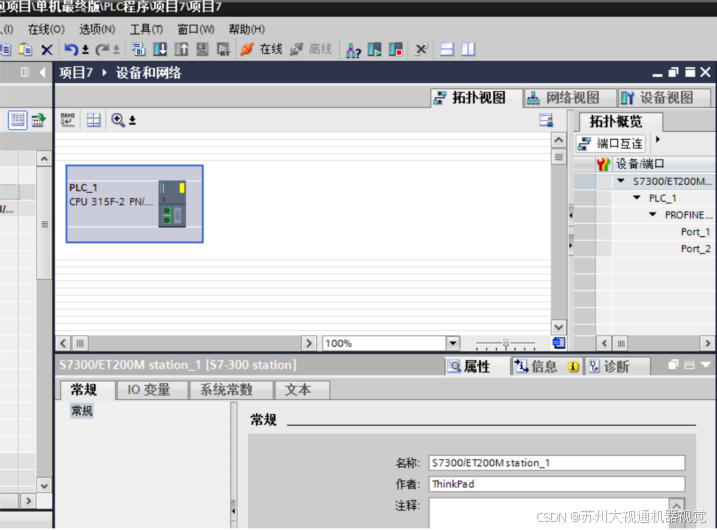Screen dimensions: 717x530
Task: Click the 端口互连 button
Action: tap(610, 144)
